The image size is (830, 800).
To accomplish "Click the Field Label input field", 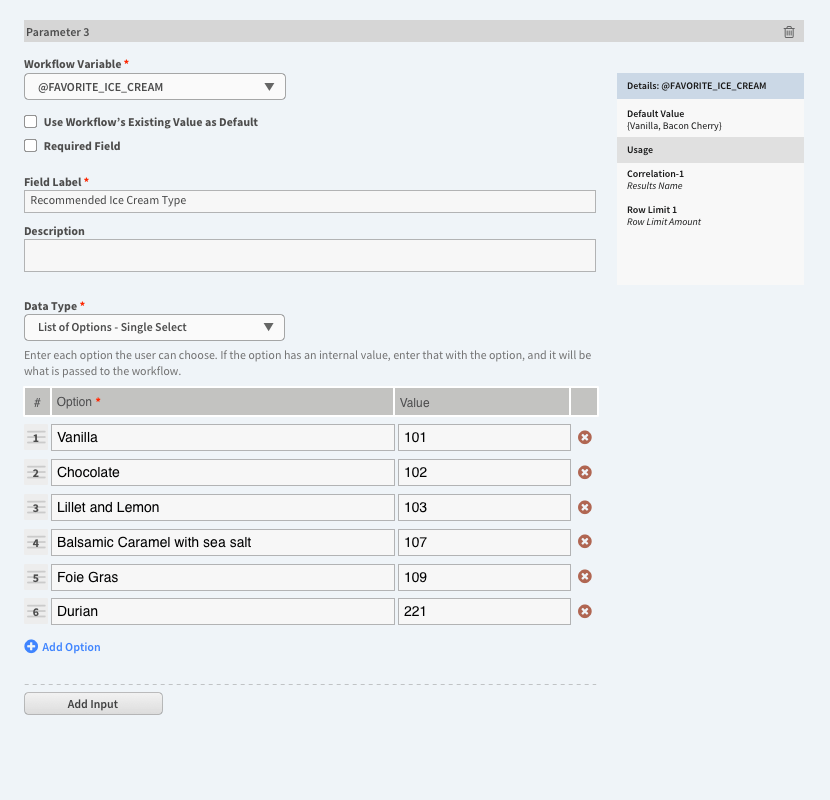I will [x=310, y=201].
